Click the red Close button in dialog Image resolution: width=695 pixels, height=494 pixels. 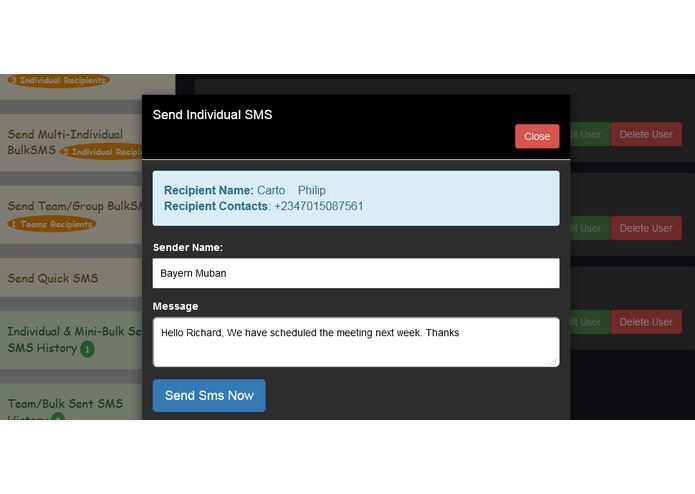coord(537,136)
